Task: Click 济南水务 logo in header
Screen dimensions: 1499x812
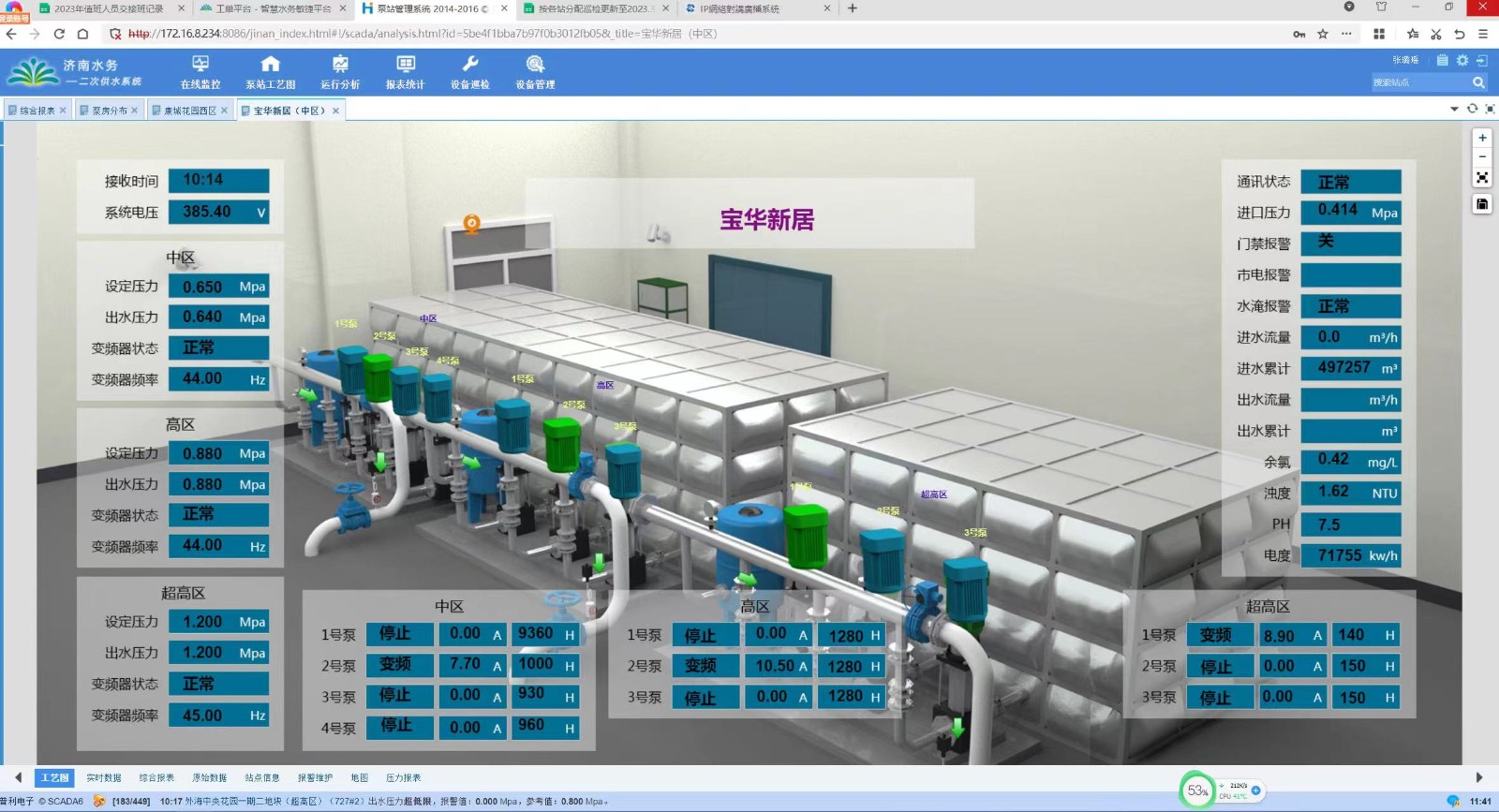Action: (75, 72)
